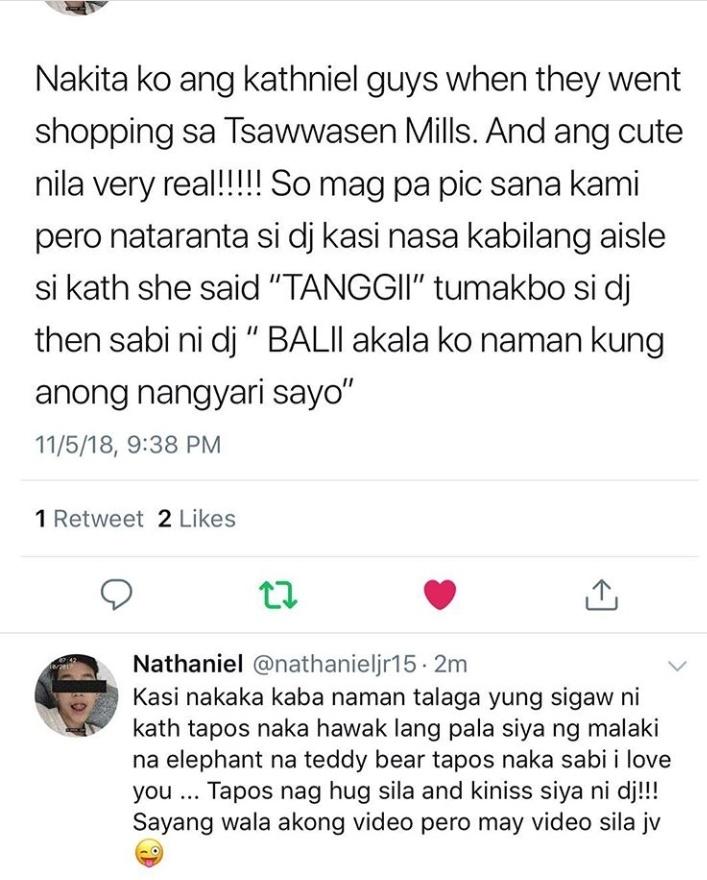Tap the winking tongue emoji
The height and width of the screenshot is (880, 707).
149,854
